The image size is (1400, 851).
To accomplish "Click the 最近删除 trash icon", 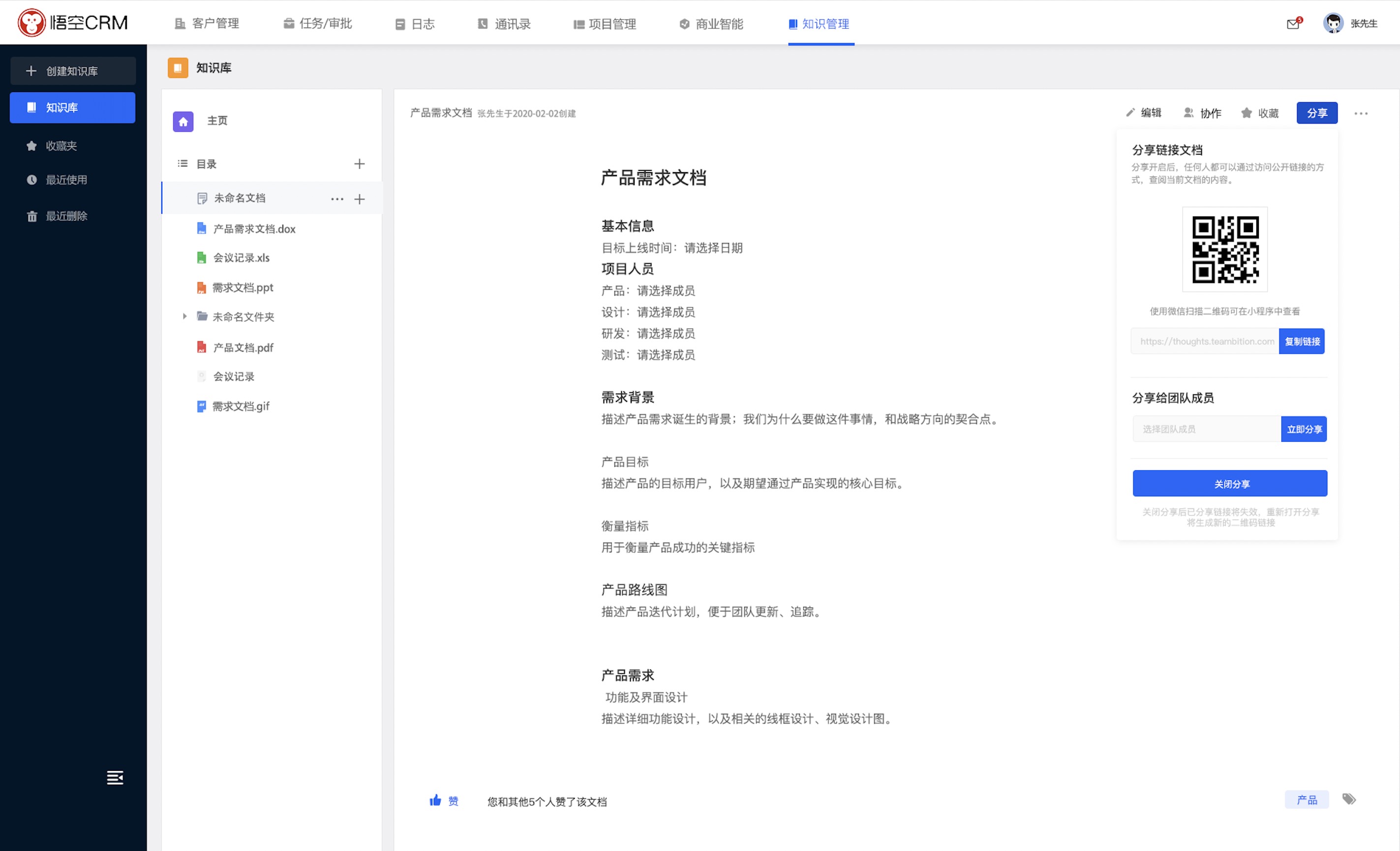I will pos(32,216).
